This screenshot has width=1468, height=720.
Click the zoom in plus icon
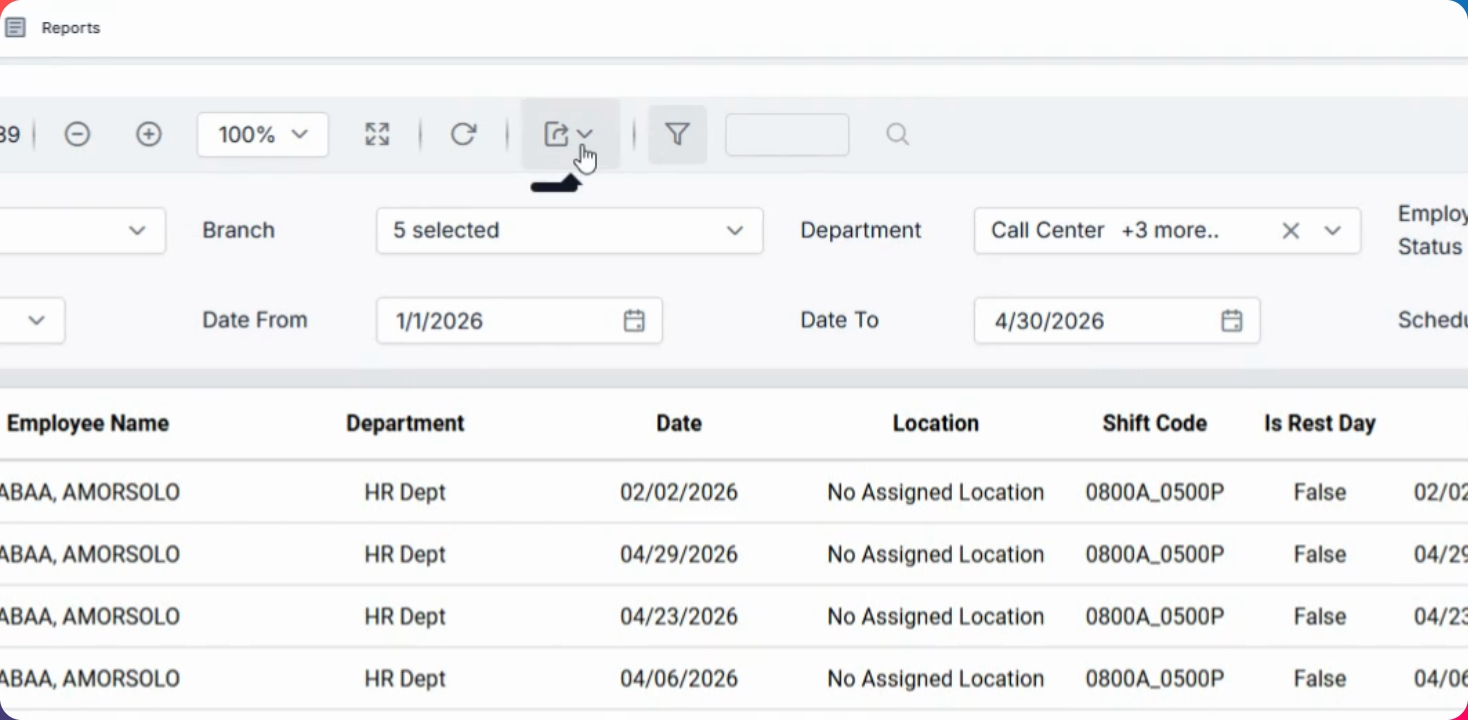point(149,134)
